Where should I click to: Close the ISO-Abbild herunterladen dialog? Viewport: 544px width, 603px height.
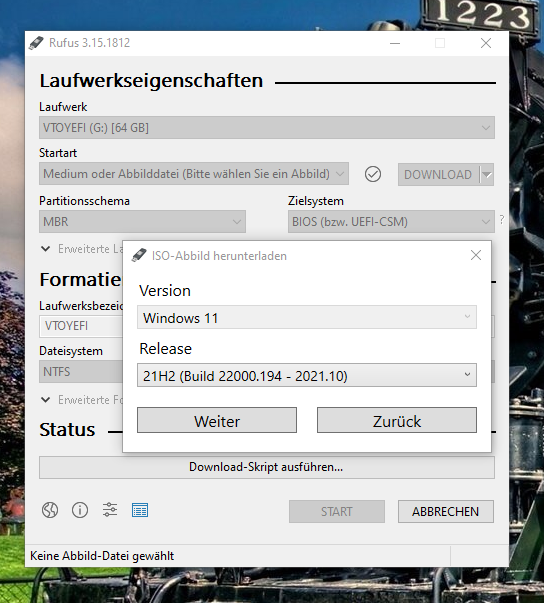pyautogui.click(x=476, y=255)
